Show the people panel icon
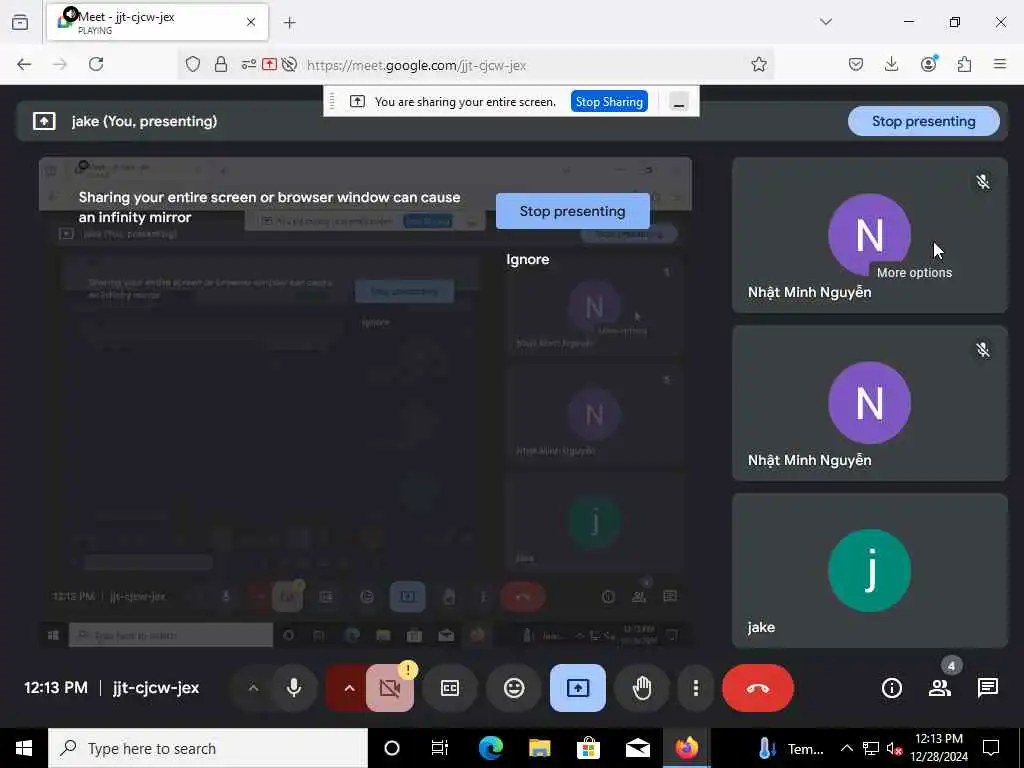The height and width of the screenshot is (768, 1024). tap(940, 688)
